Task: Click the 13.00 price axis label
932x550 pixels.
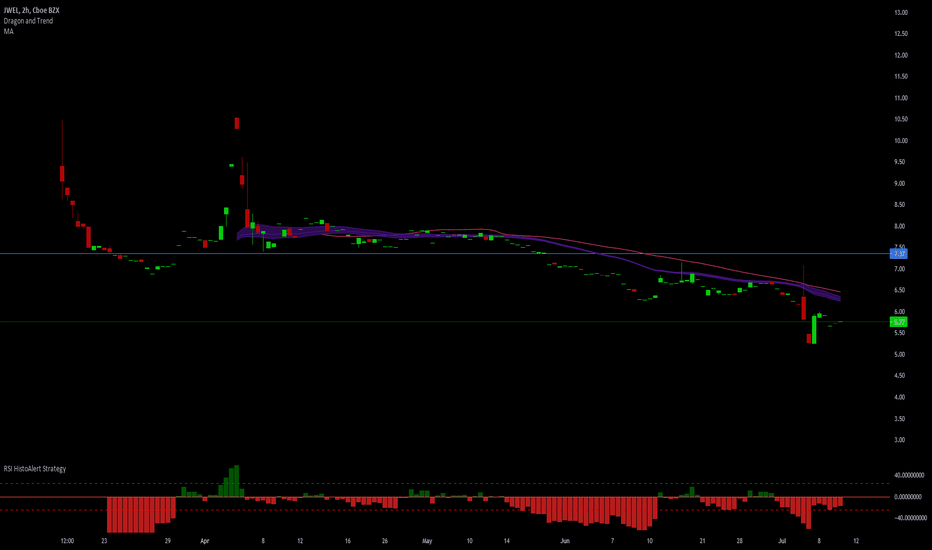Action: click(x=900, y=12)
